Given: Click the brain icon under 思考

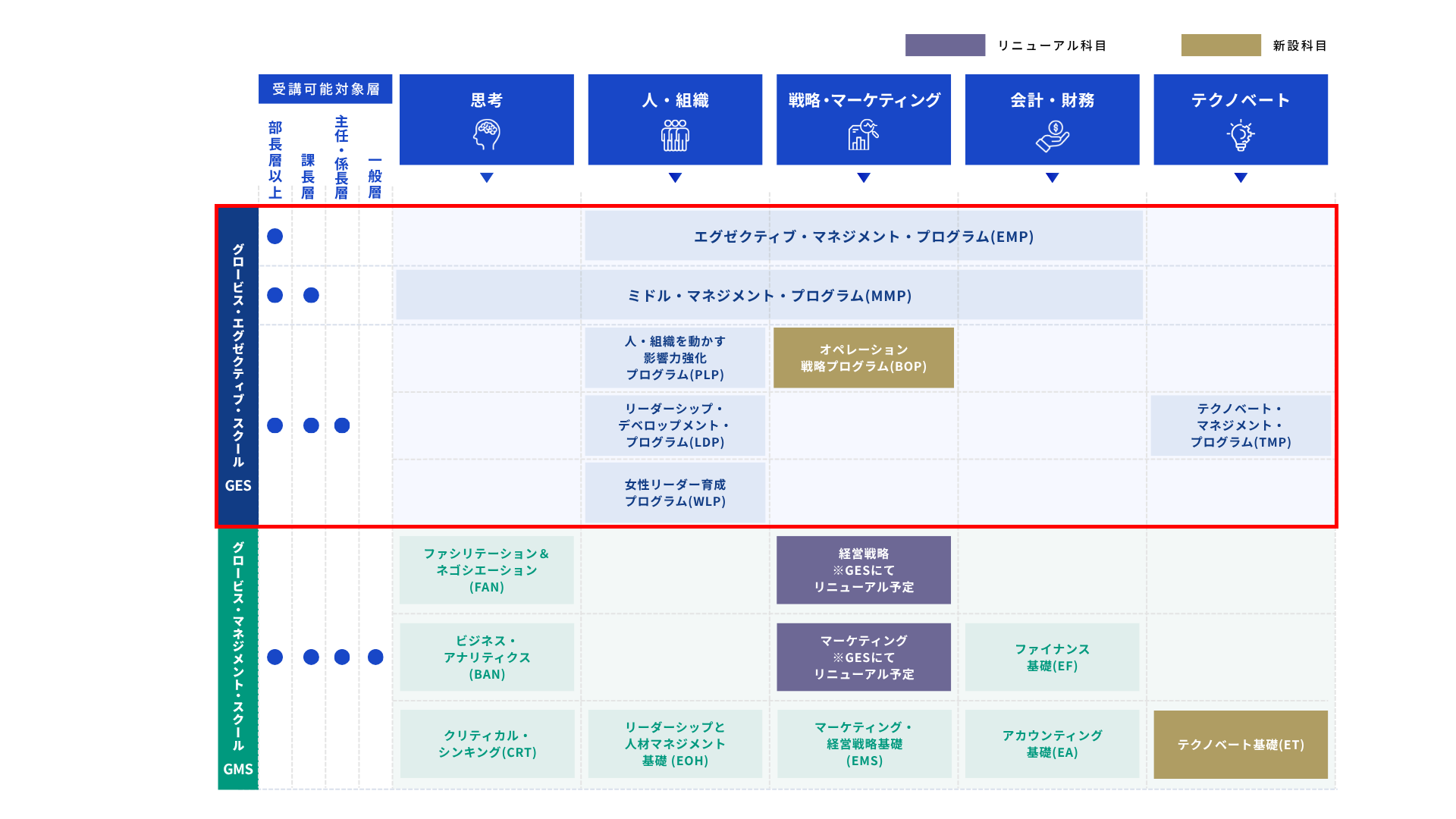Looking at the screenshot, I should point(487,135).
